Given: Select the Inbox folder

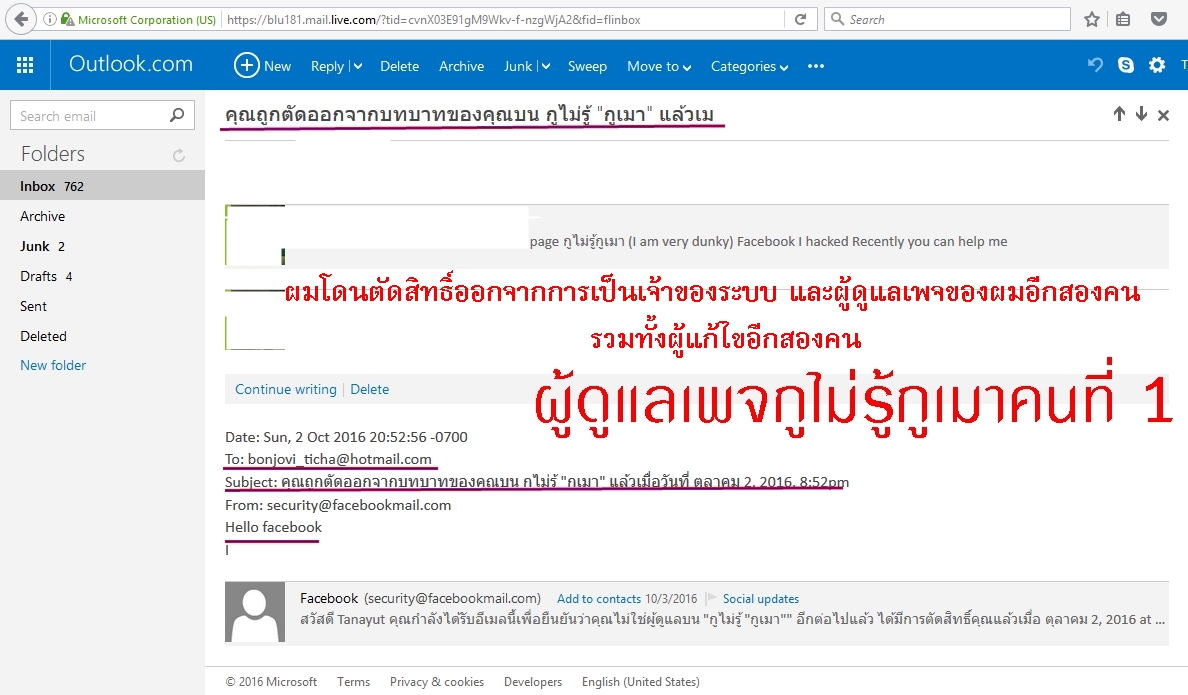Looking at the screenshot, I should click(x=102, y=186).
